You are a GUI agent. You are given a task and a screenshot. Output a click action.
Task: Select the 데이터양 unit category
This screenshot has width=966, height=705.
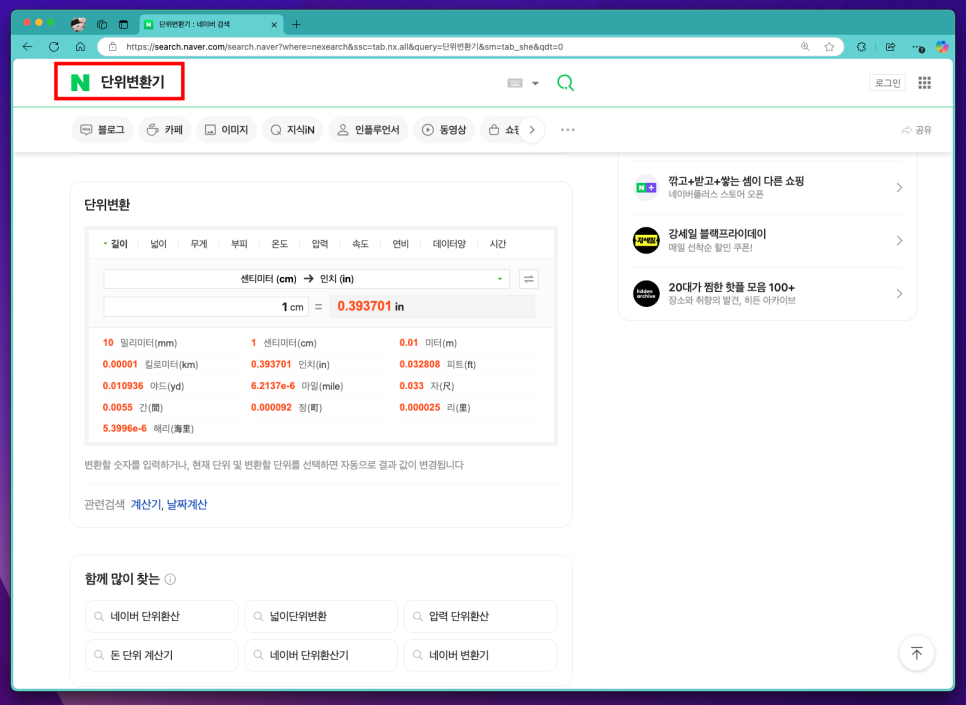tap(449, 244)
